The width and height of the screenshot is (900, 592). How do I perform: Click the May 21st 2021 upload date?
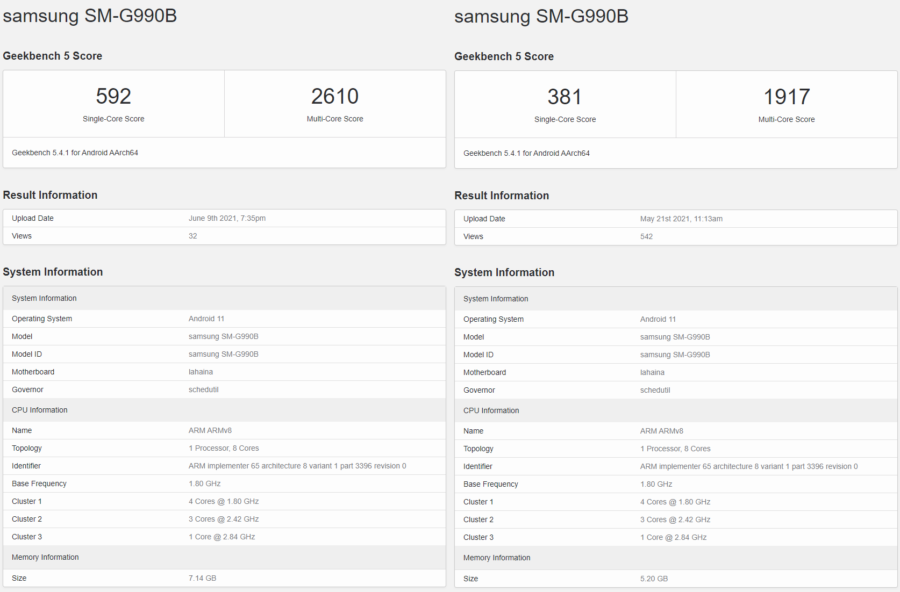(x=681, y=218)
